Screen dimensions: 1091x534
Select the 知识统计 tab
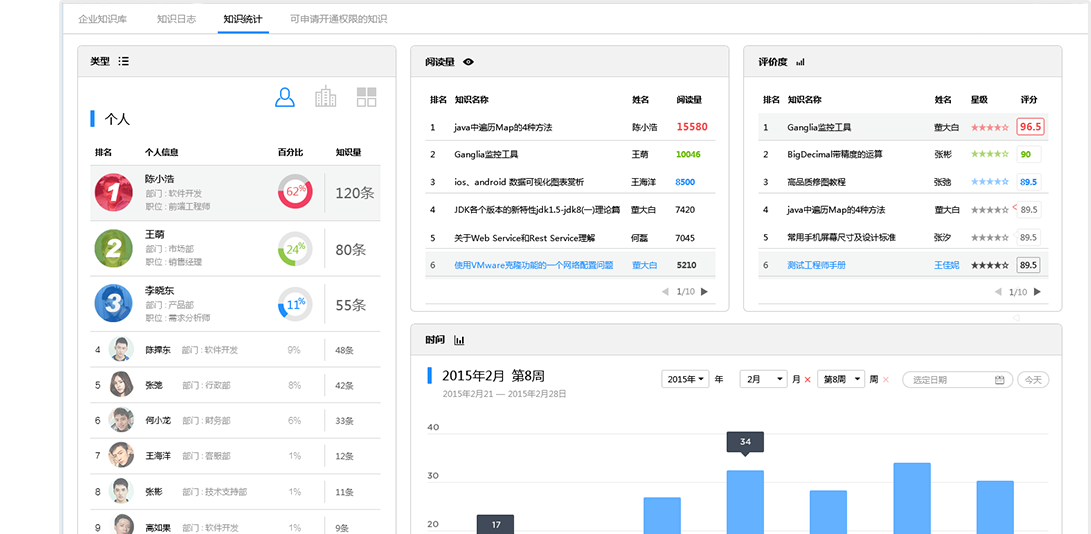[243, 19]
